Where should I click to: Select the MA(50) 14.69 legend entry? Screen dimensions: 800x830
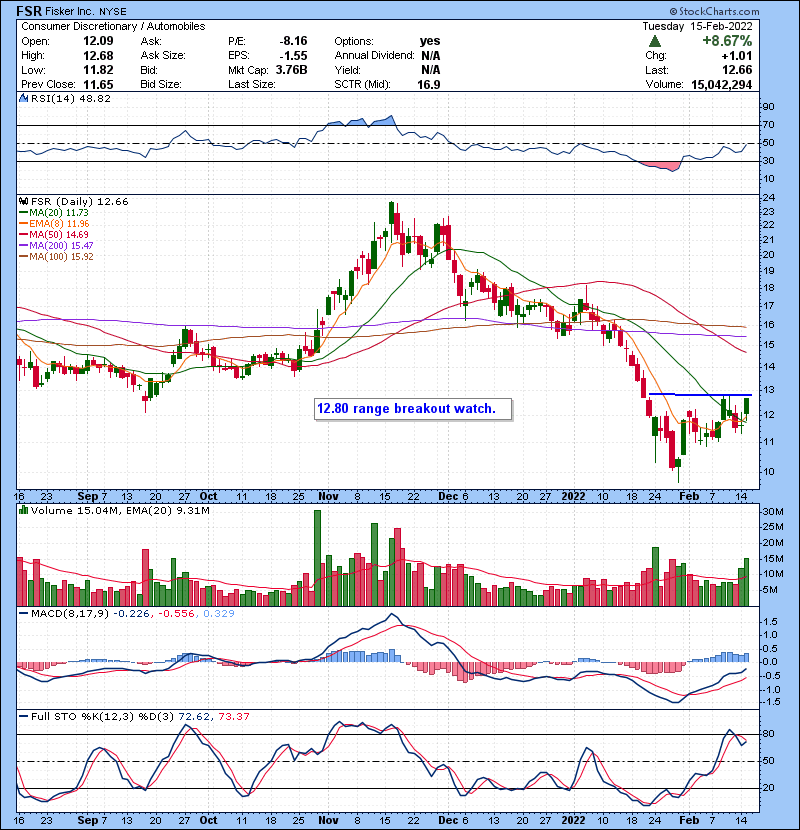click(x=54, y=234)
